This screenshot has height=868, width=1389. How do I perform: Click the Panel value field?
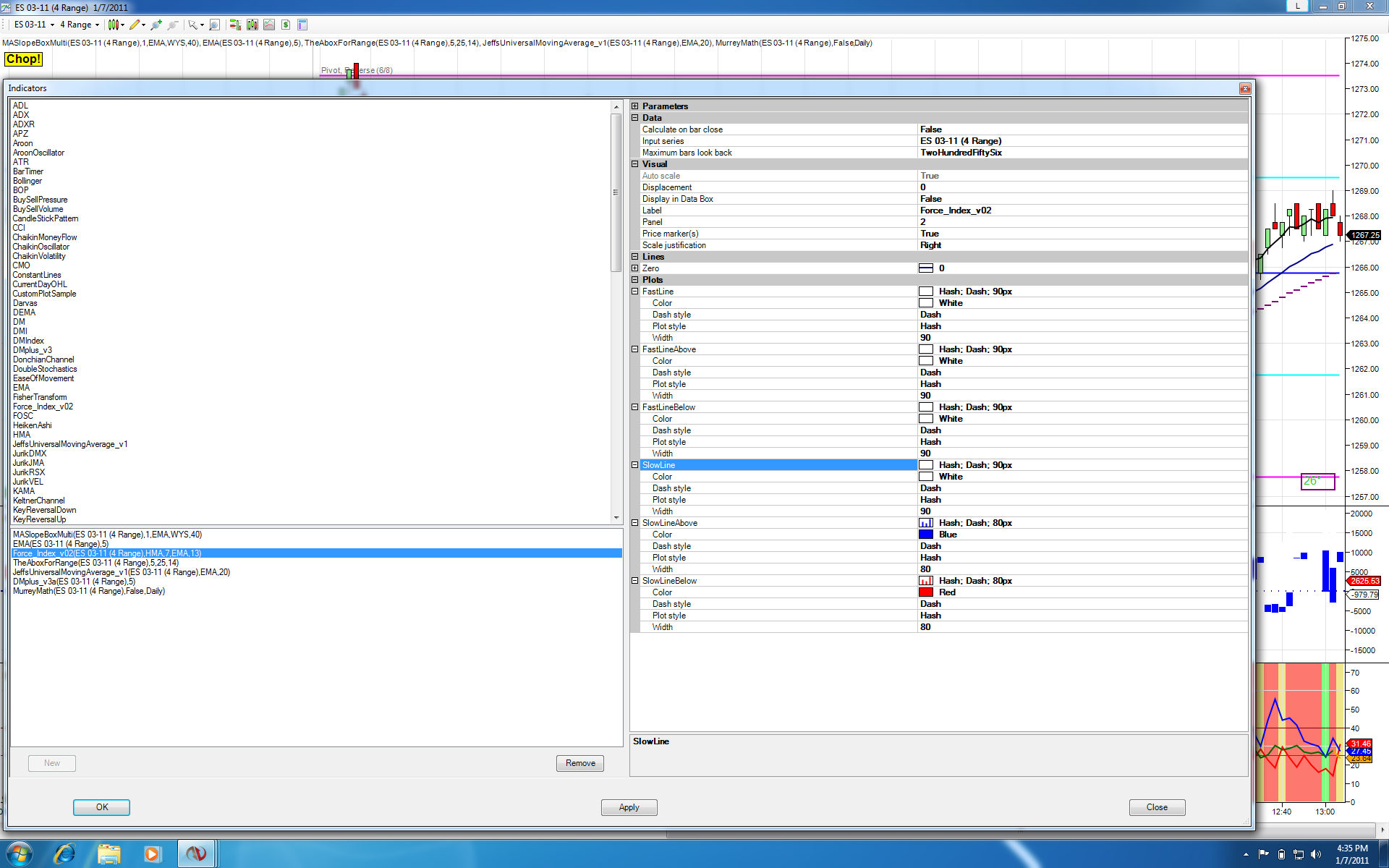coord(1083,222)
